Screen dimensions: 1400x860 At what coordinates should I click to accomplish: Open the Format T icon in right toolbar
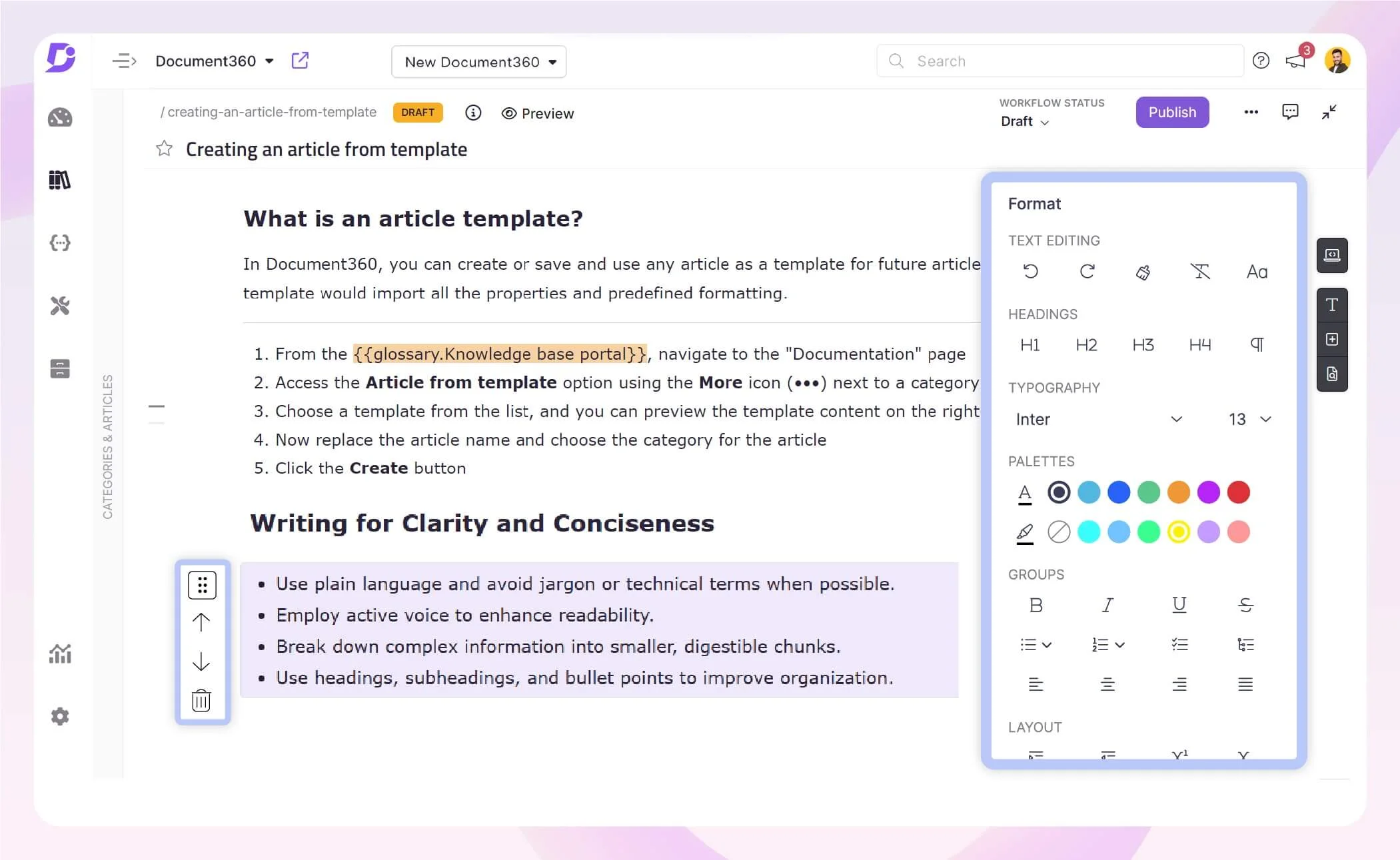1332,305
